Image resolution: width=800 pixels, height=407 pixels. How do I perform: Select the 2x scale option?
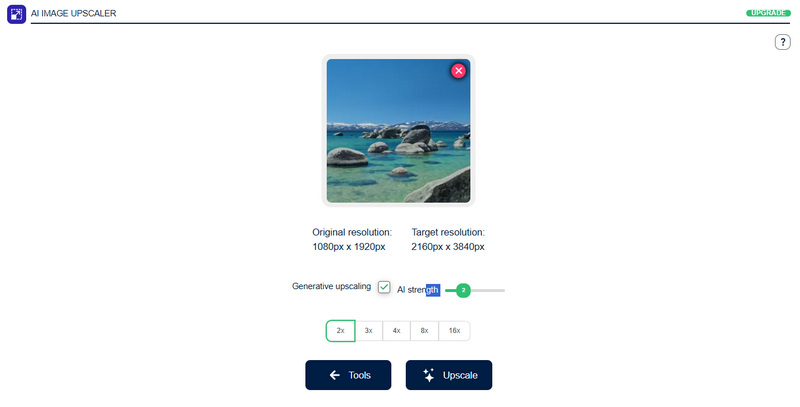[340, 330]
